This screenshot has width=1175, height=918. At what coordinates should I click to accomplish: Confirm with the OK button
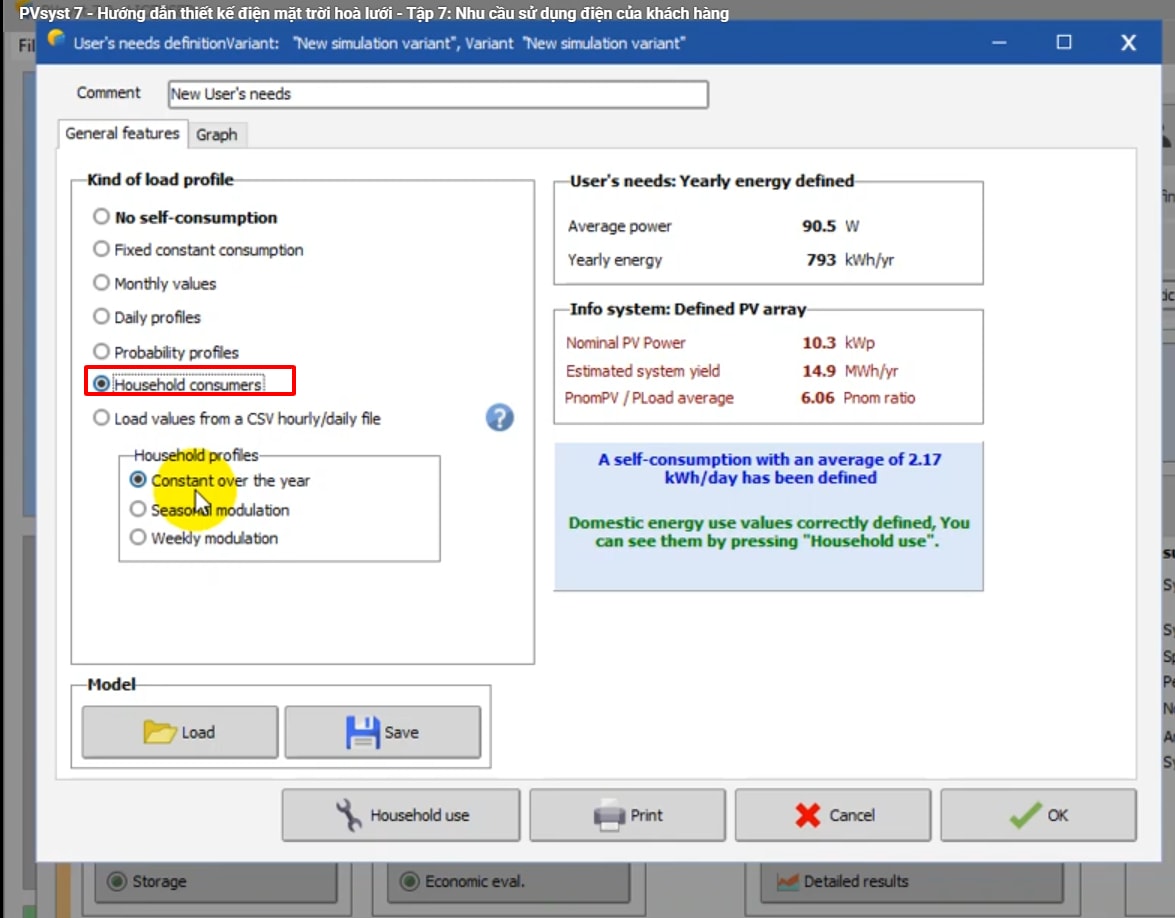coord(1038,815)
